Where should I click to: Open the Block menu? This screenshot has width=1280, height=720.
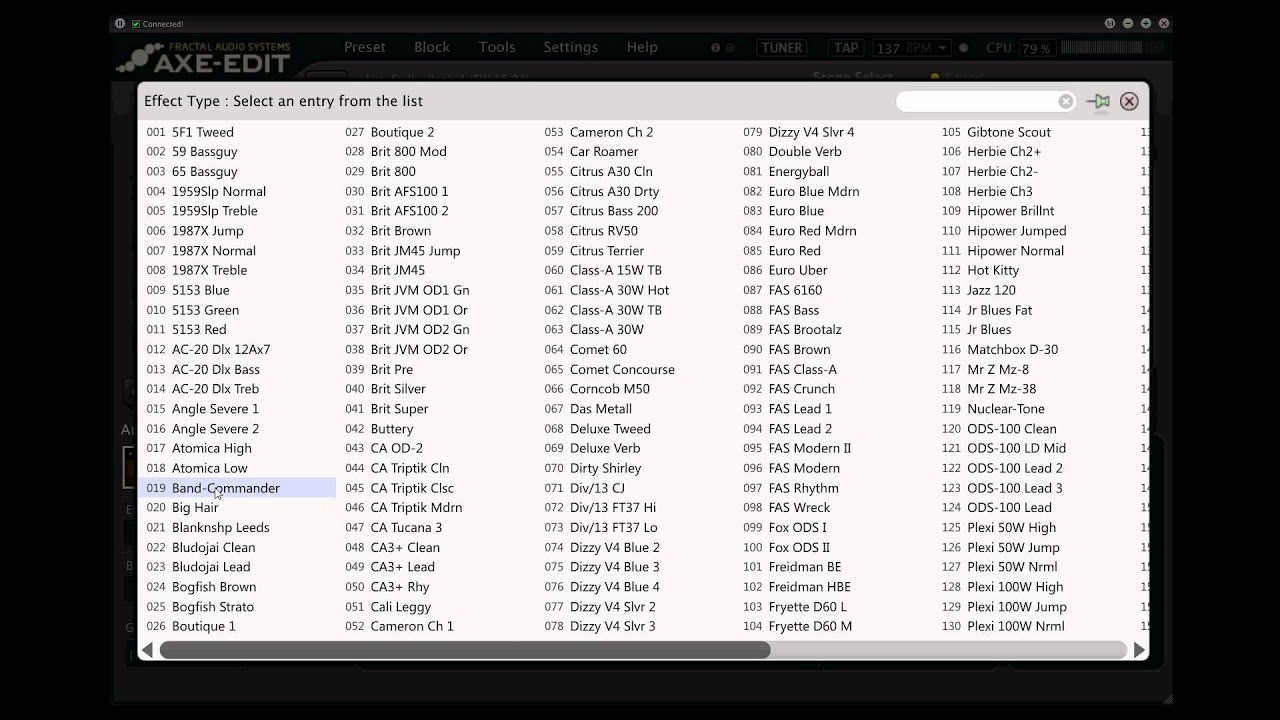coord(432,47)
